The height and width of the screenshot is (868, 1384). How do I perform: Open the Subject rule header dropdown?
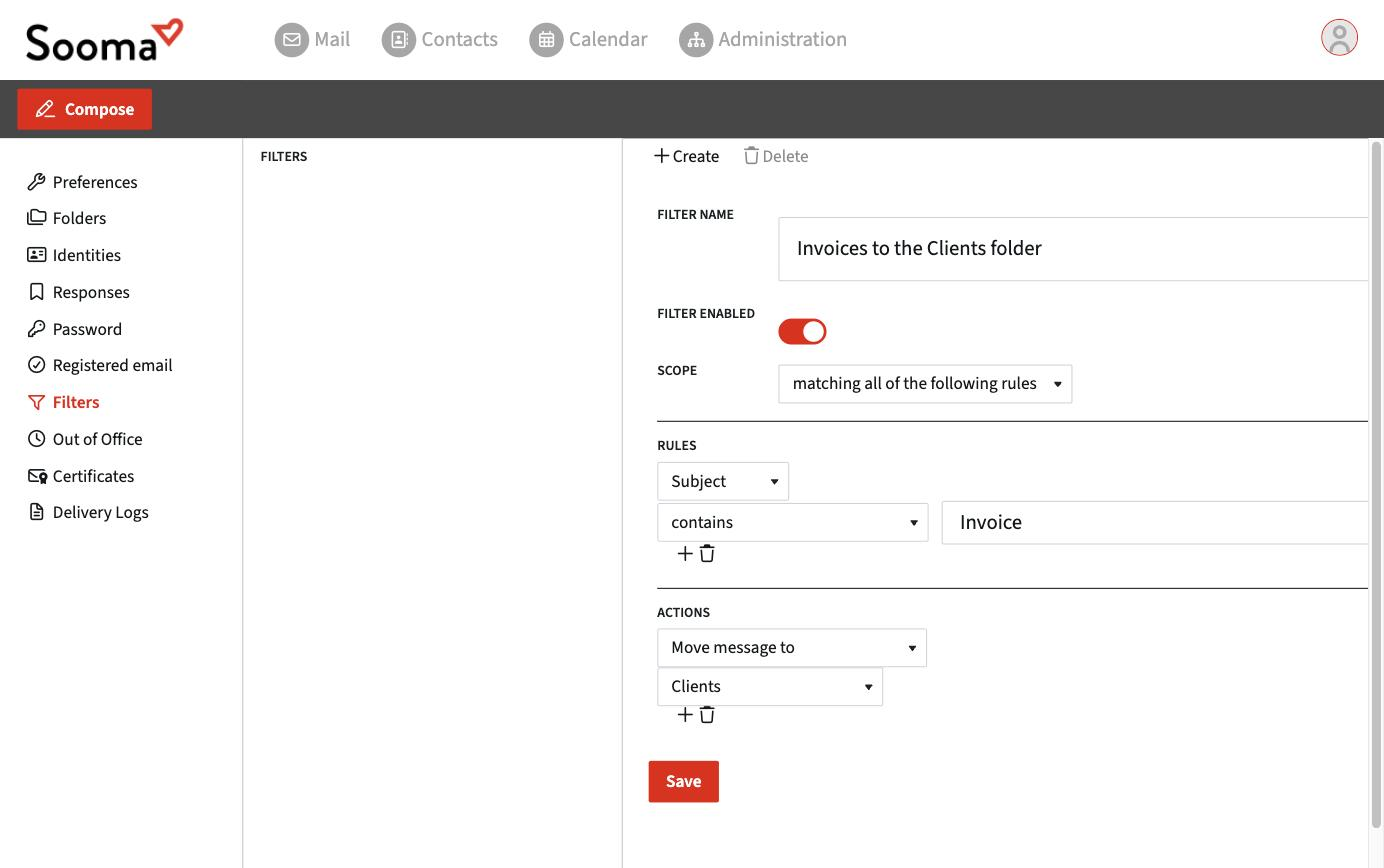point(723,481)
